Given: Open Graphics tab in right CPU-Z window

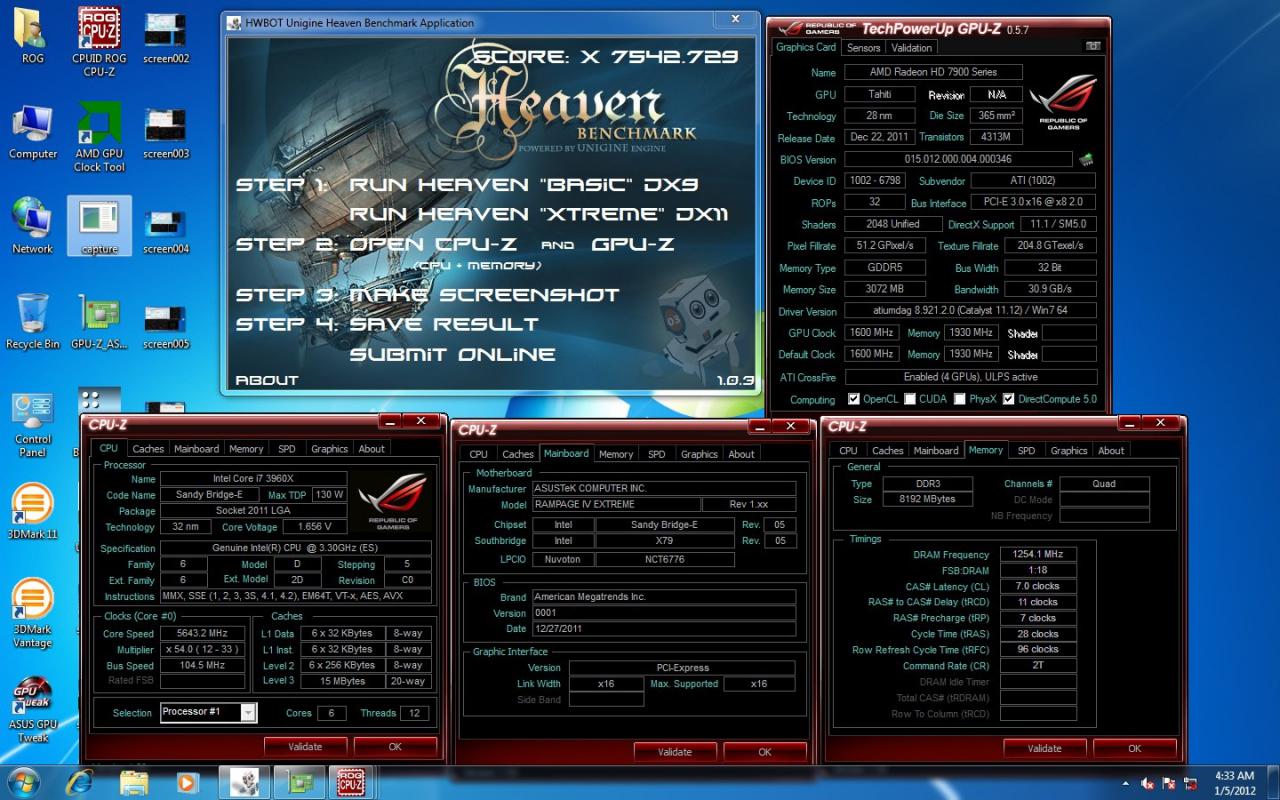Looking at the screenshot, I should coord(1069,451).
